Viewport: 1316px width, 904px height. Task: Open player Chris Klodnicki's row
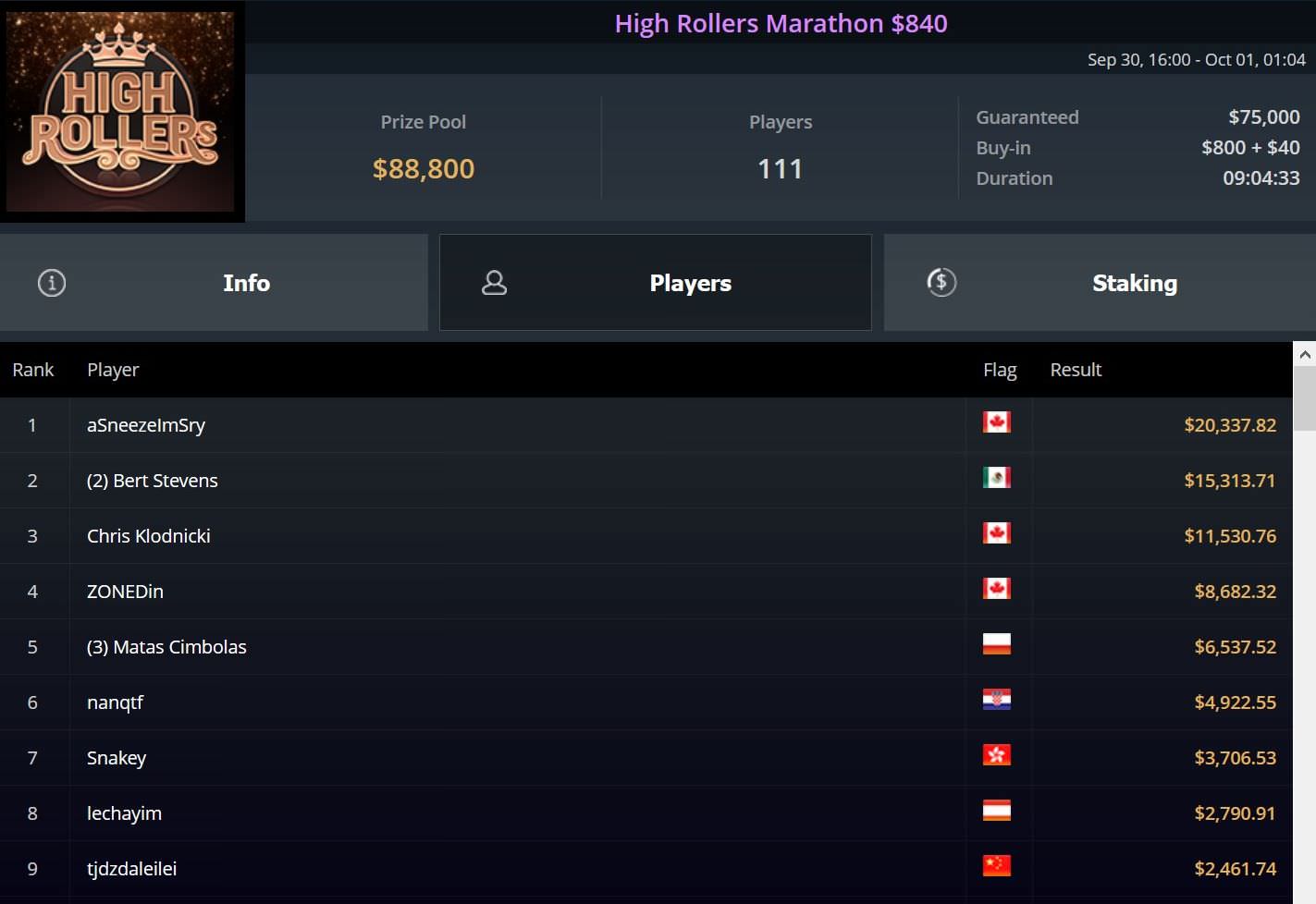149,536
